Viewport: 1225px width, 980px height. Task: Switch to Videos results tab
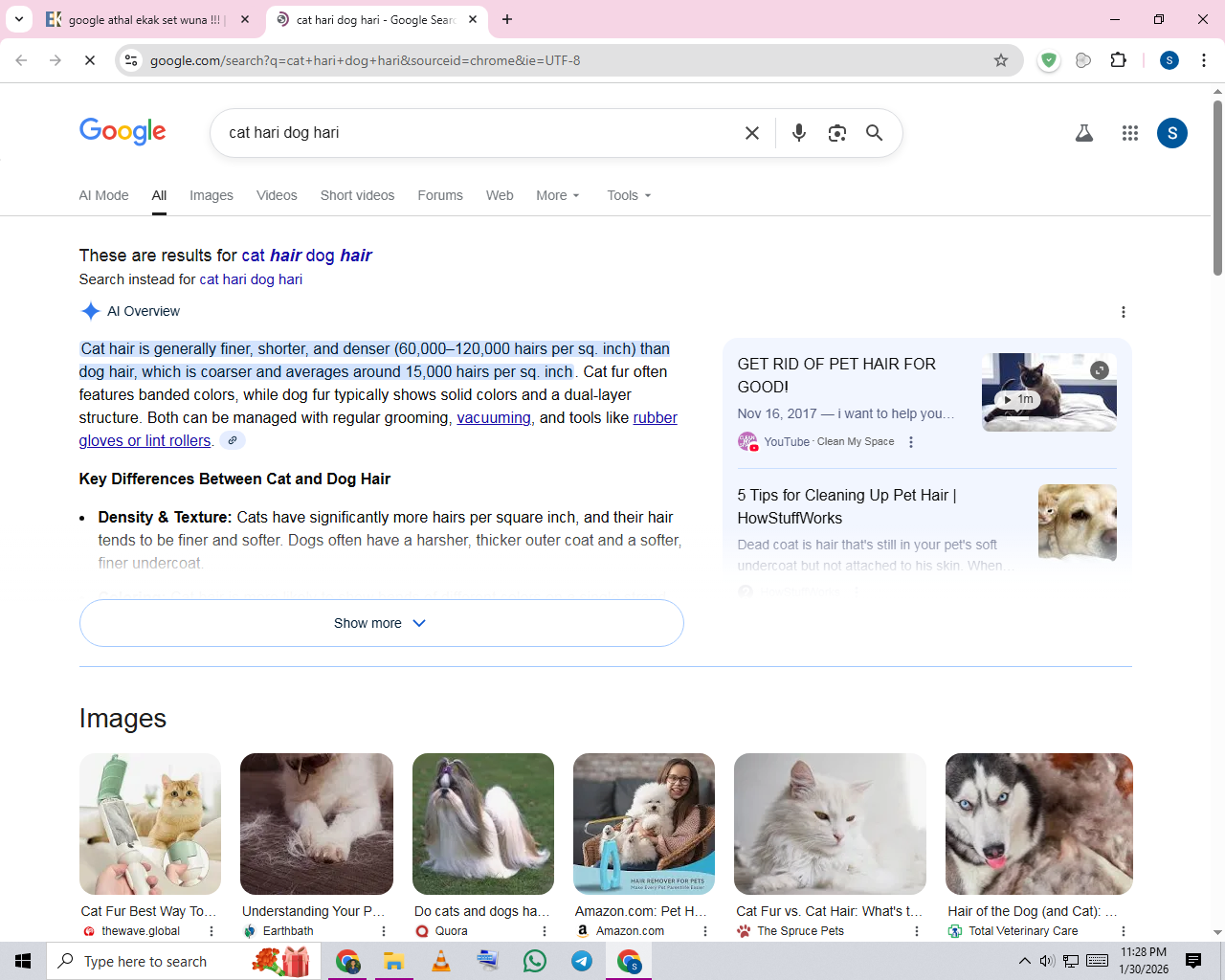(x=277, y=195)
